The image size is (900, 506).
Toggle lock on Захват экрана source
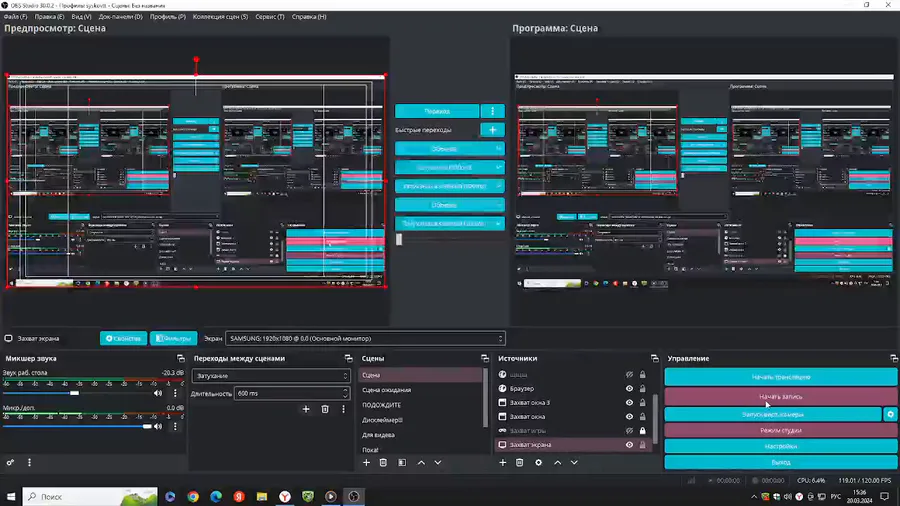click(642, 445)
